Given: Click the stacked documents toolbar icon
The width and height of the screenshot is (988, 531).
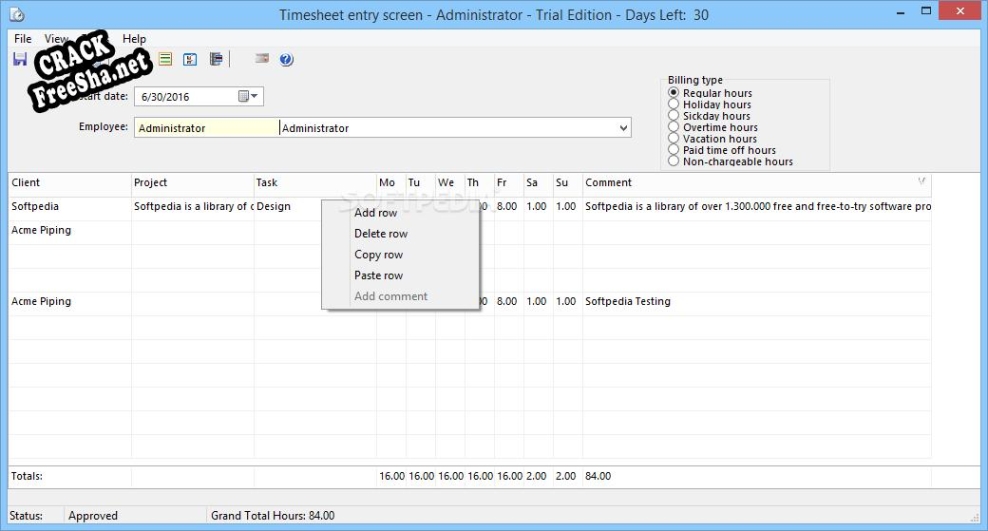Looking at the screenshot, I should pyautogui.click(x=216, y=60).
